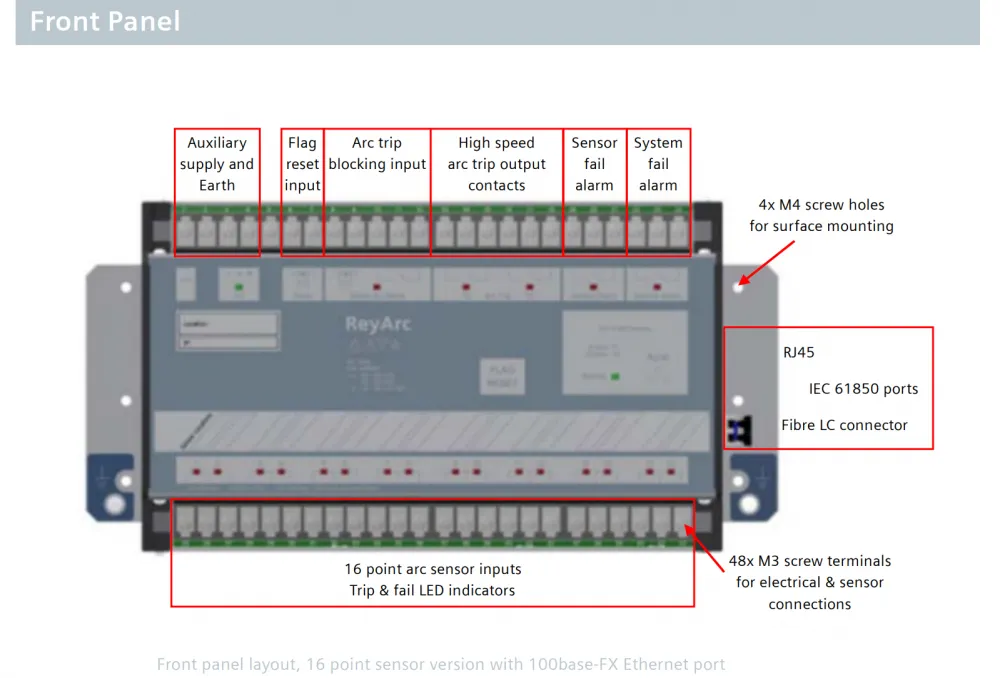This screenshot has height=678, width=1000.
Task: Click the blue earth terminal on the left bracket
Action: pos(111,489)
